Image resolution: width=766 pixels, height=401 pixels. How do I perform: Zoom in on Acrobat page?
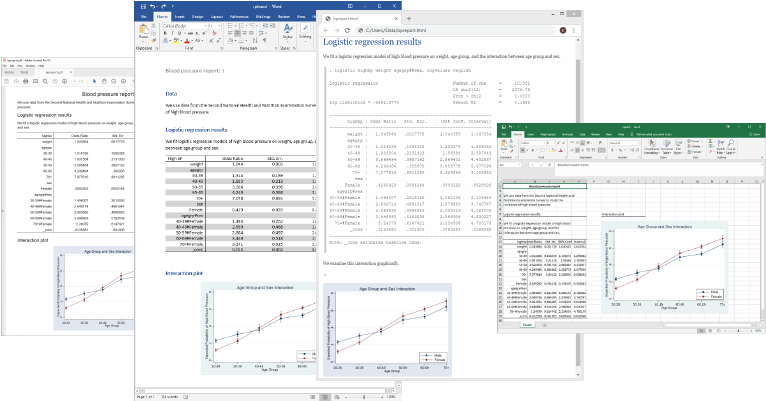click(123, 81)
